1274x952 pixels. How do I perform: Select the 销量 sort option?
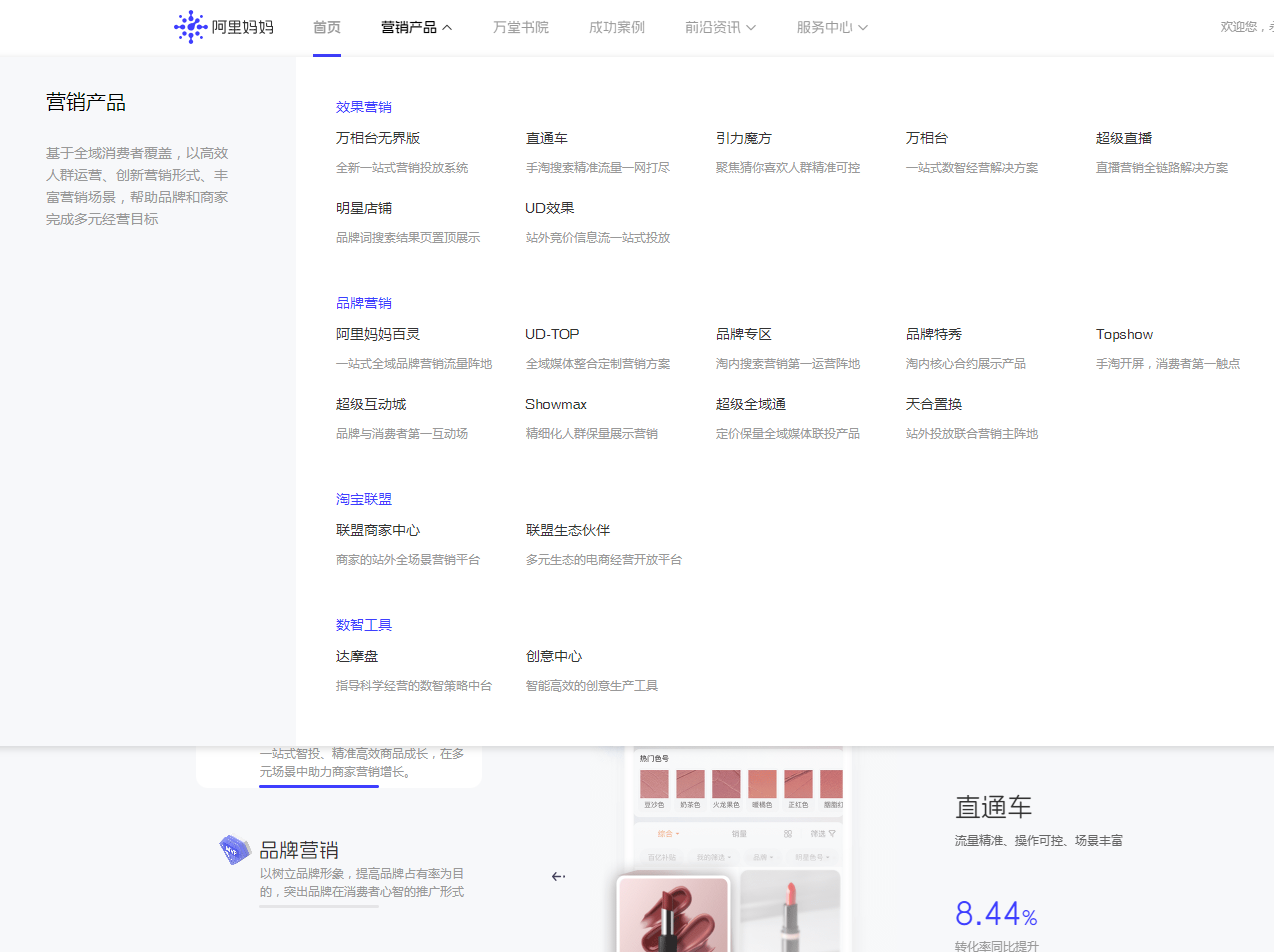pyautogui.click(x=739, y=833)
